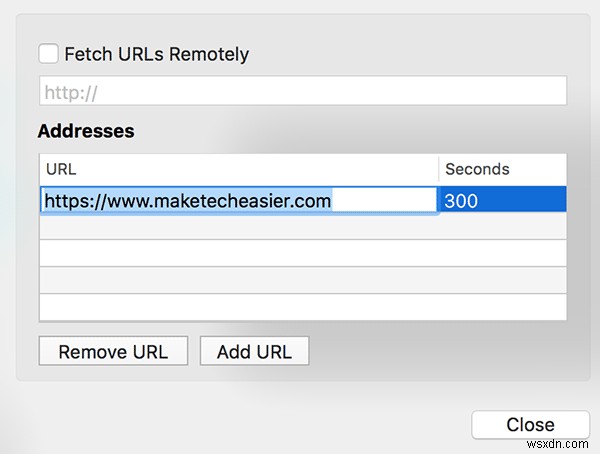600x454 pixels.
Task: Click the last empty URL row in the table
Action: [238, 306]
